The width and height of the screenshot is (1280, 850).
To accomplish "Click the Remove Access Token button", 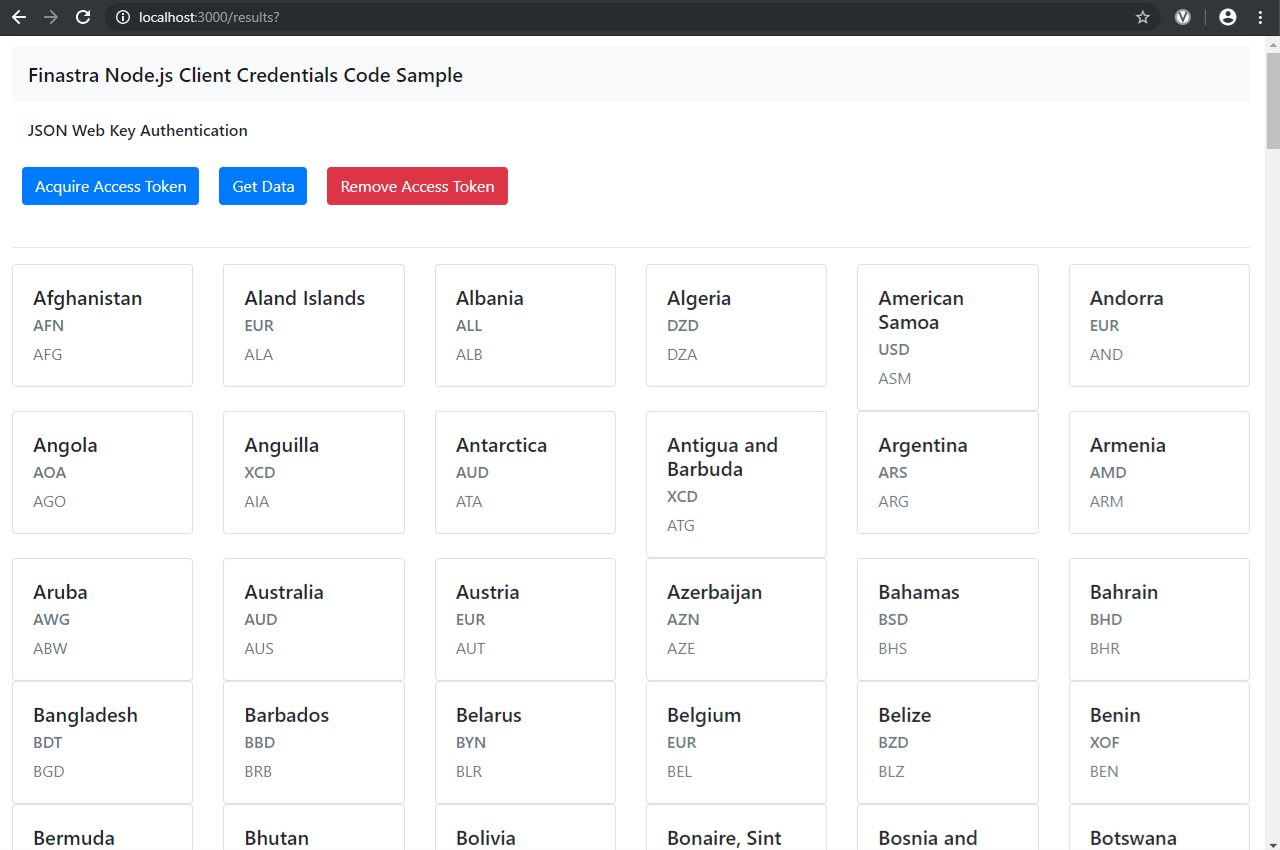I will [417, 186].
